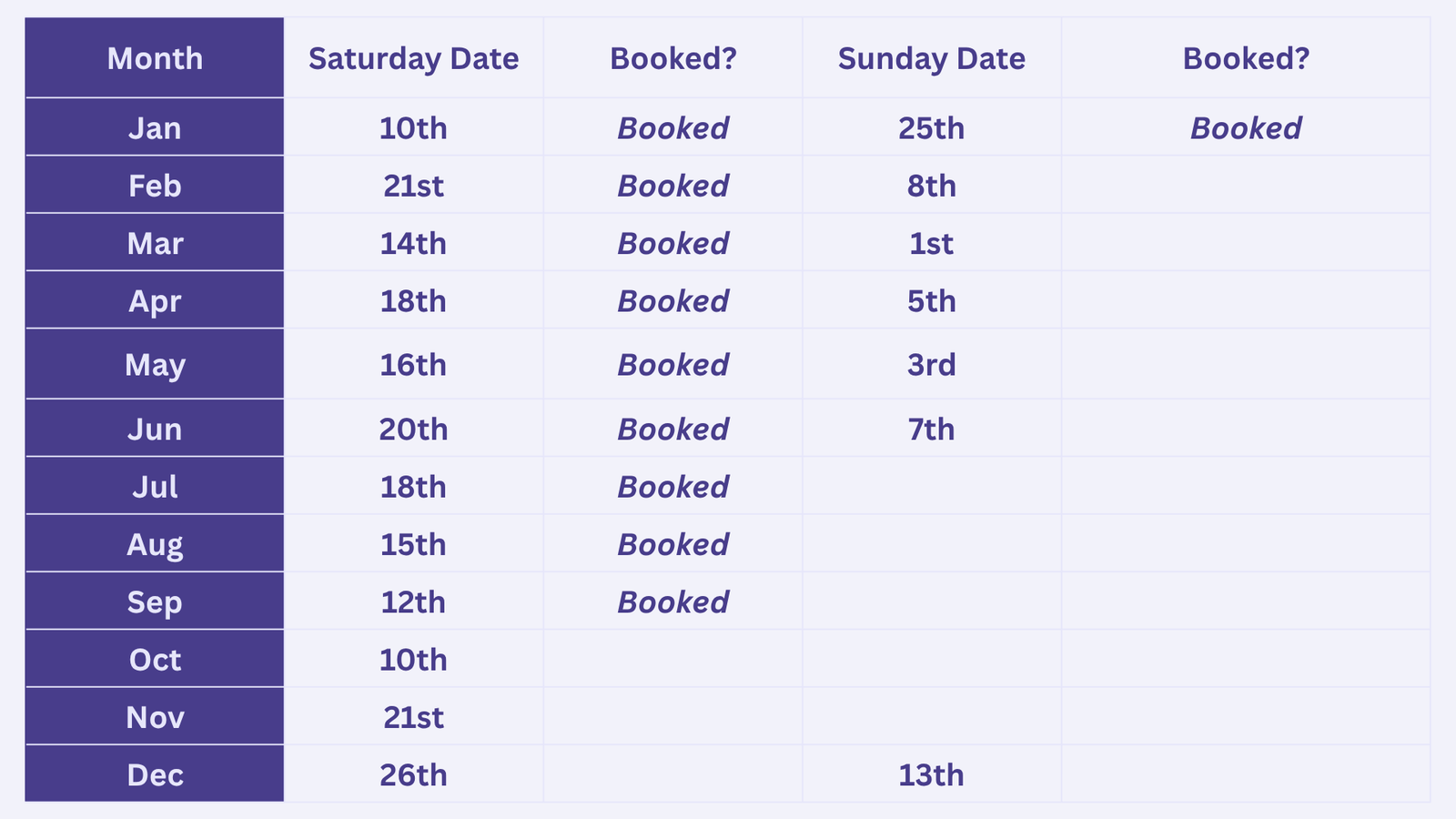Select the Mar Saturday date 14th
This screenshot has width=1456, height=819.
tap(413, 244)
